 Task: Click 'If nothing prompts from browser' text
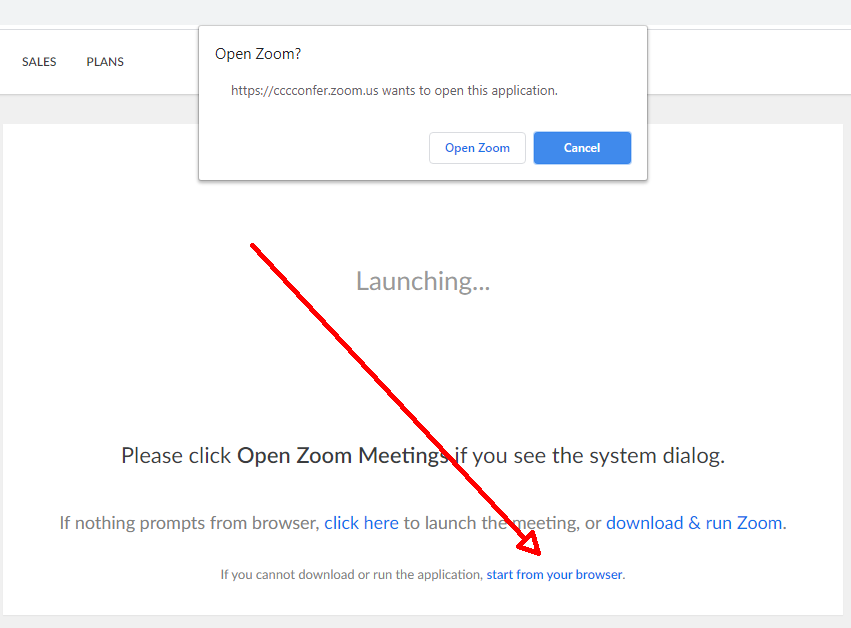click(189, 523)
